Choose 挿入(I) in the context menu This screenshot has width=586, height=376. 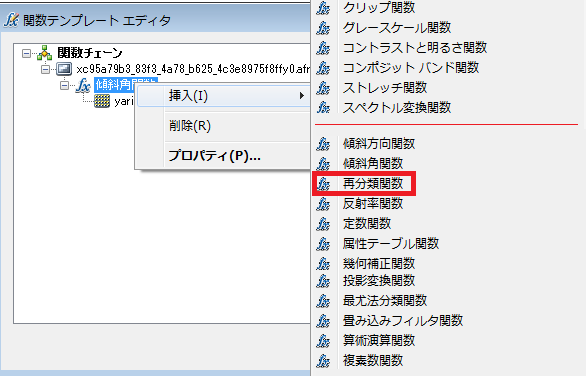(223, 96)
